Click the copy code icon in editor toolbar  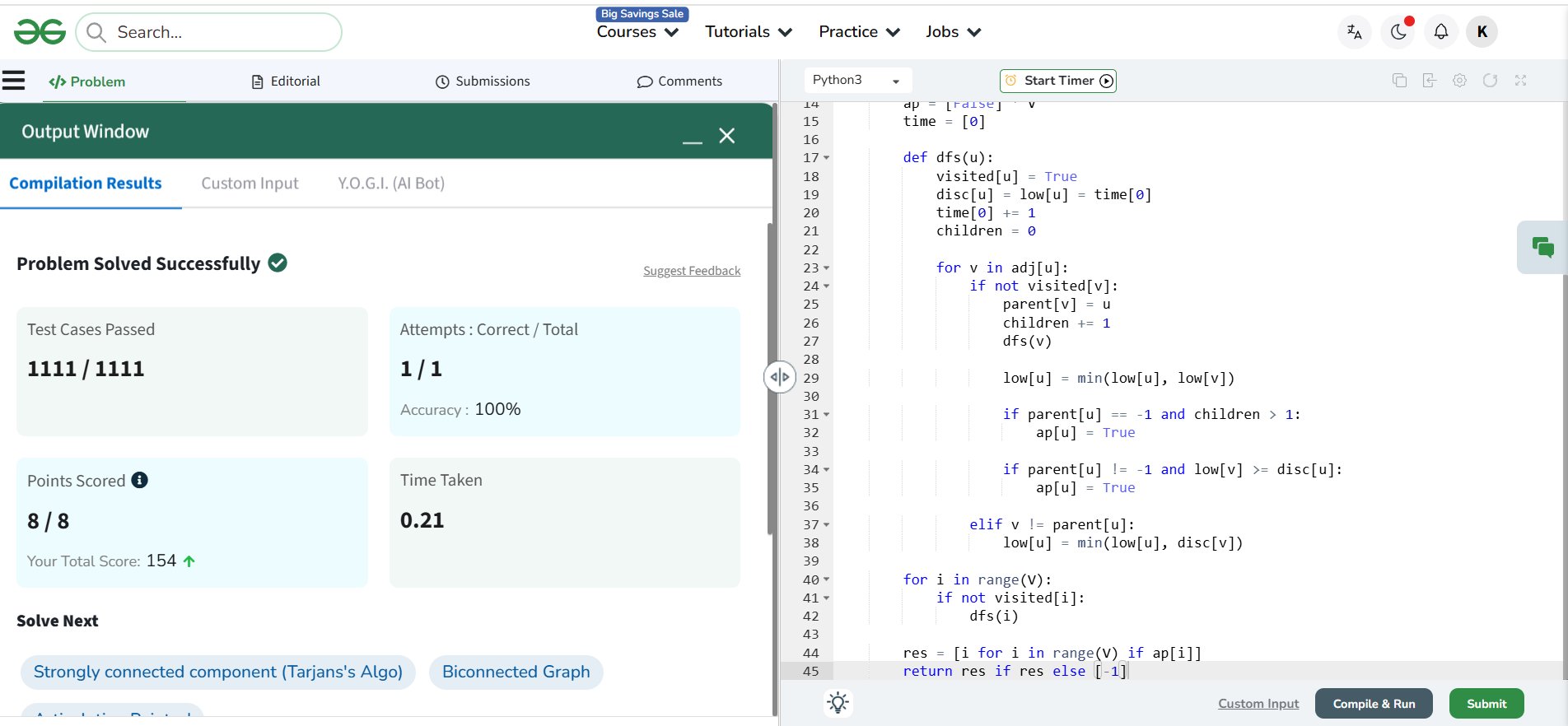click(x=1399, y=81)
